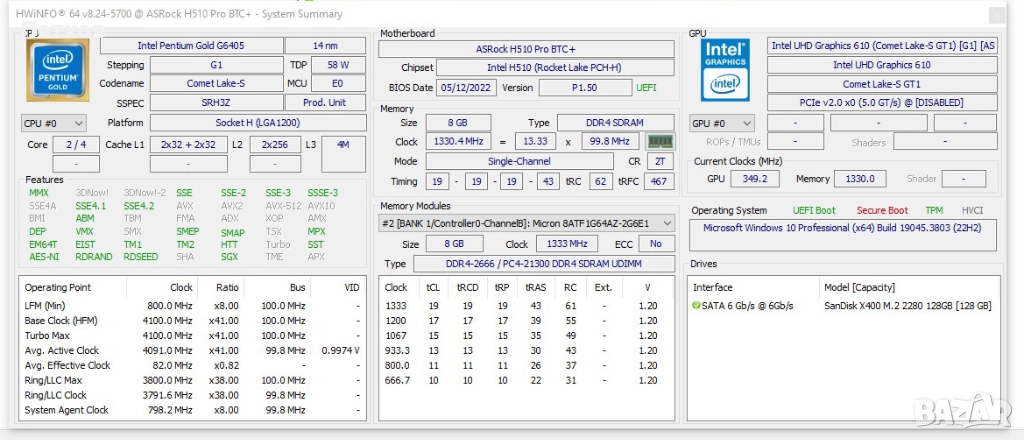Close the System Summary window
The image size is (1024, 440).
point(996,14)
